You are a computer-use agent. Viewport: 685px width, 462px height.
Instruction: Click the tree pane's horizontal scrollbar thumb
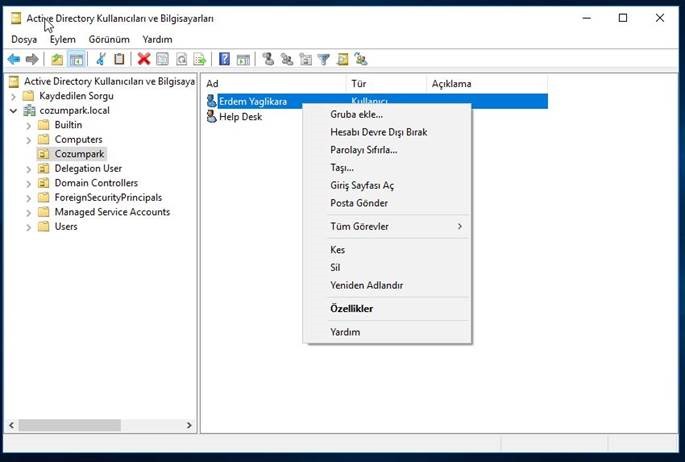point(69,425)
